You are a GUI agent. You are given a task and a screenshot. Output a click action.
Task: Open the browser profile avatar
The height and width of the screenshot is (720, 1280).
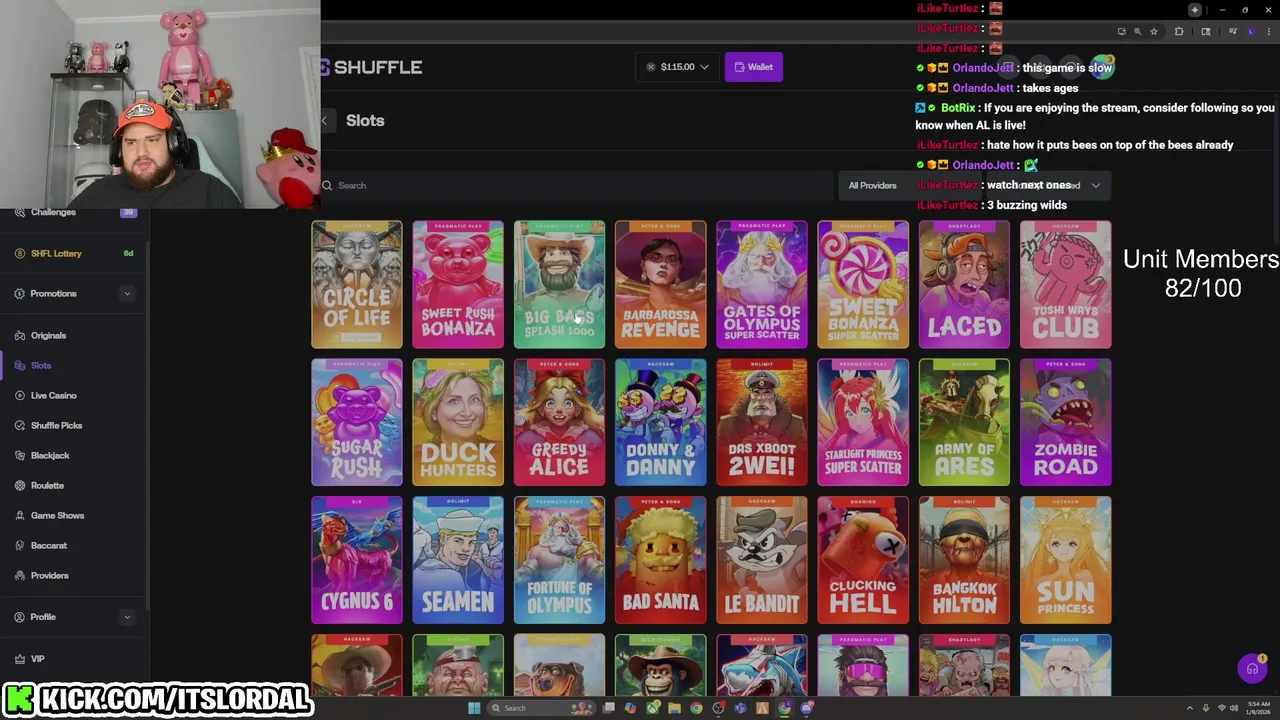tap(1251, 31)
